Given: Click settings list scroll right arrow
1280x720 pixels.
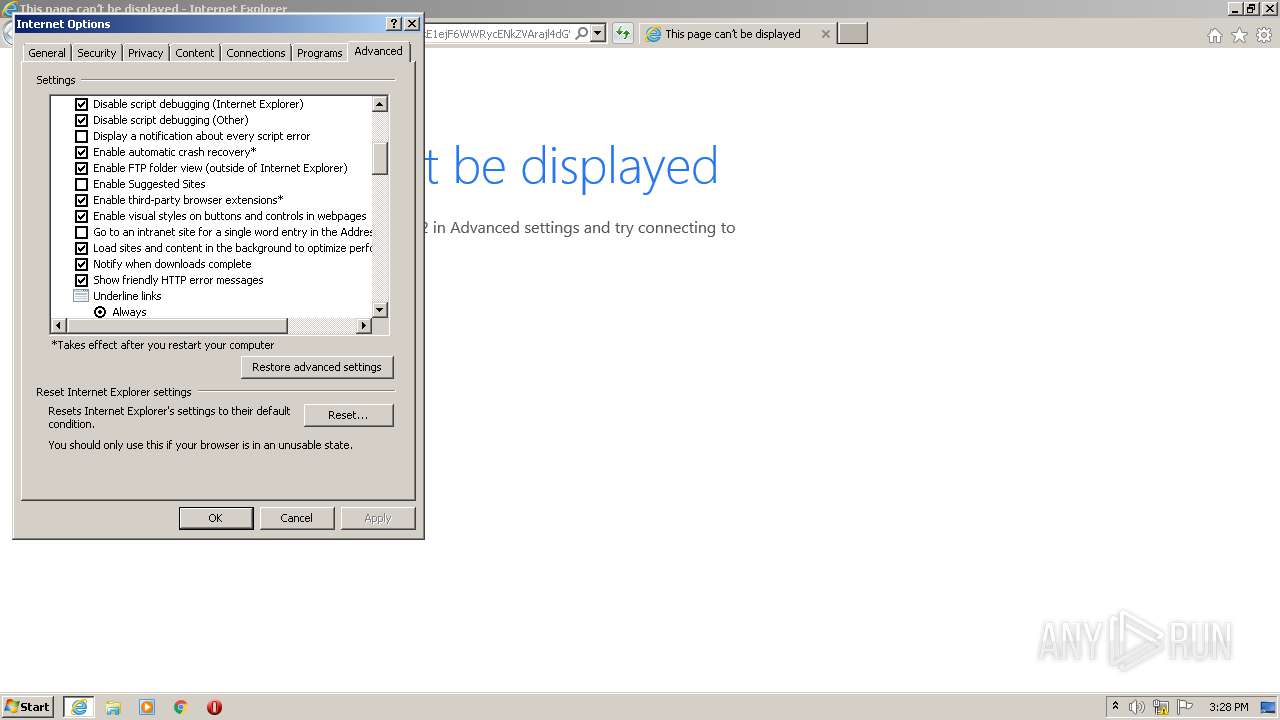Looking at the screenshot, I should (x=364, y=326).
